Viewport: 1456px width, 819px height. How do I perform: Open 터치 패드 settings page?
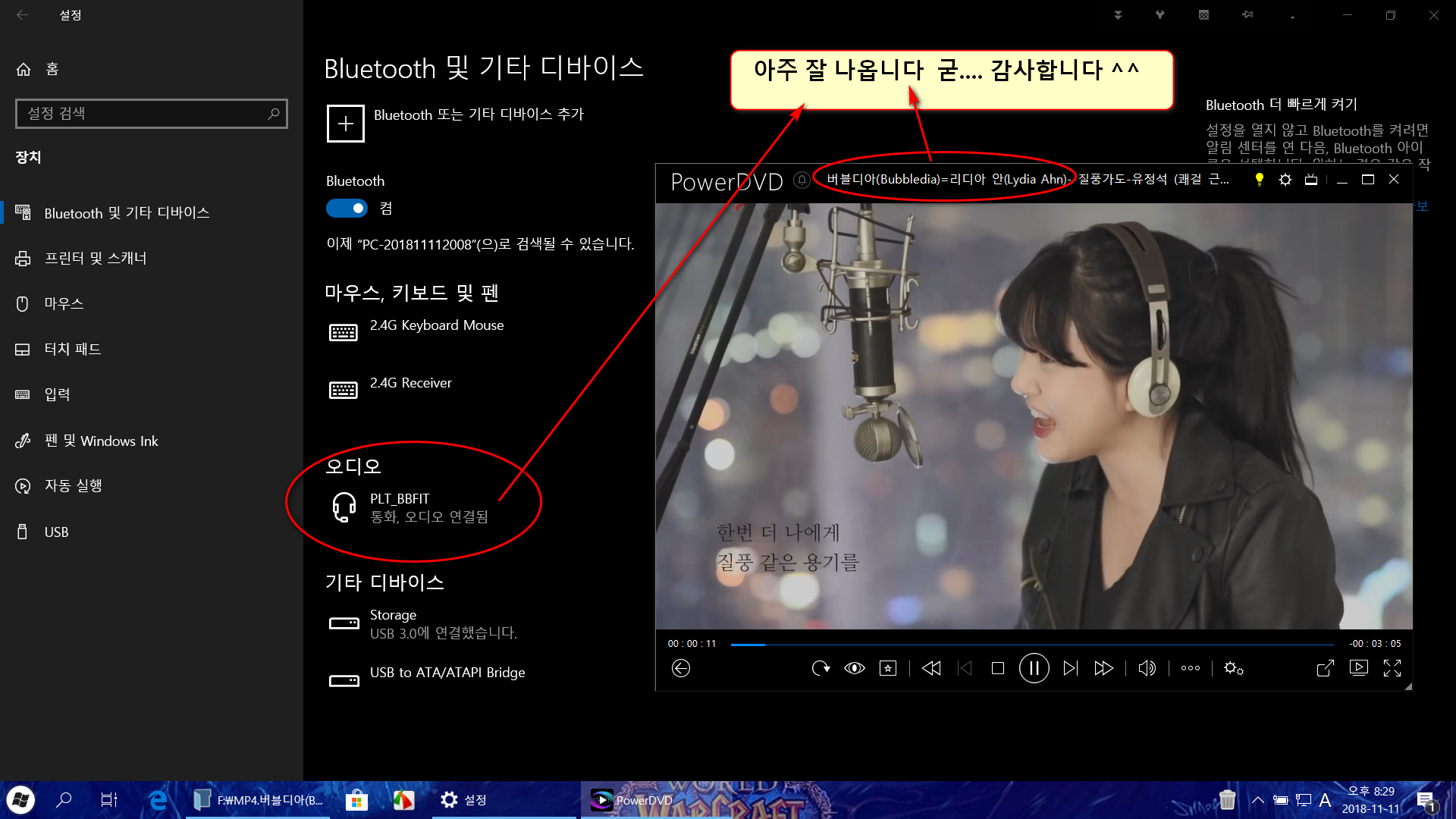point(152,350)
